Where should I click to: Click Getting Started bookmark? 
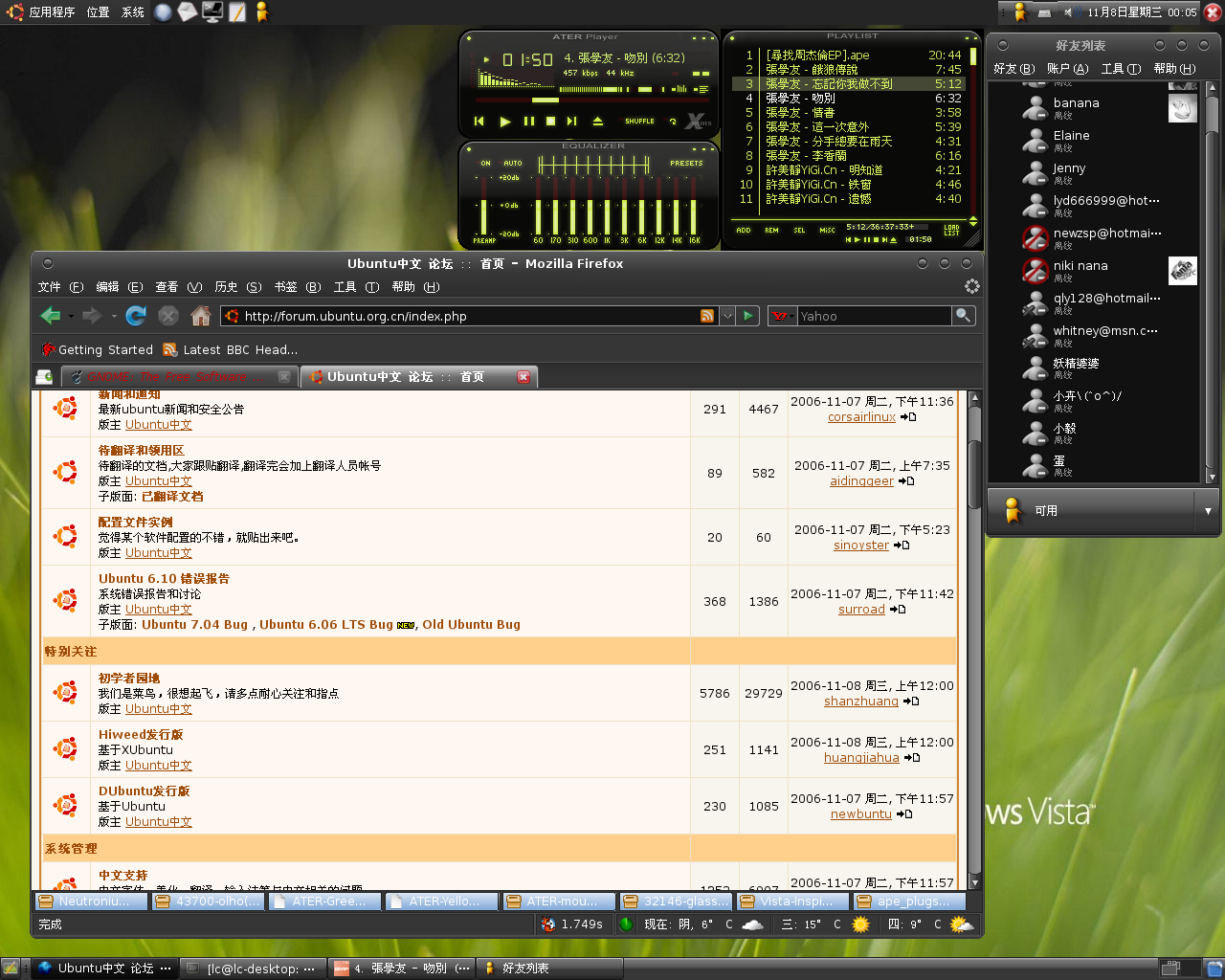(97, 349)
